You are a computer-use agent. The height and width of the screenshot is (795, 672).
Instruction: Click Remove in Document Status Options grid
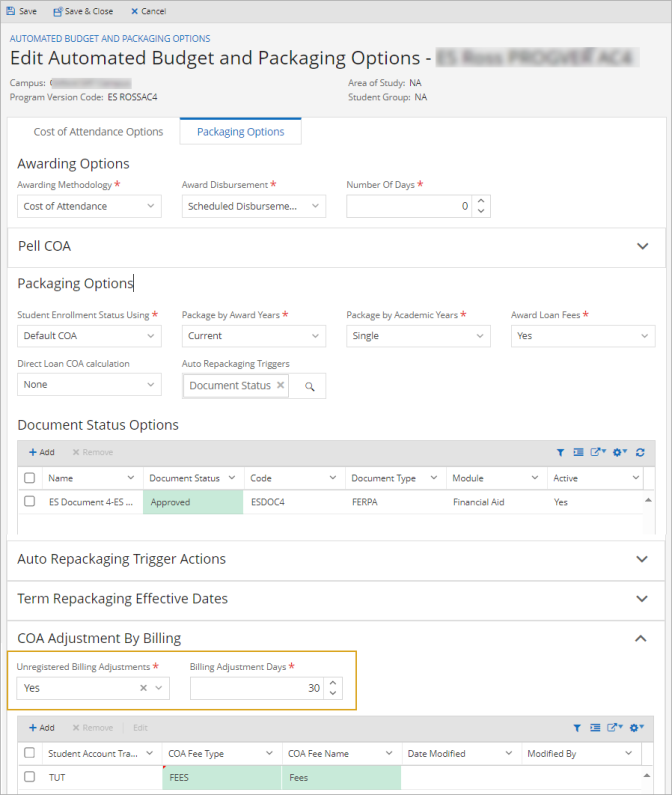click(x=92, y=452)
